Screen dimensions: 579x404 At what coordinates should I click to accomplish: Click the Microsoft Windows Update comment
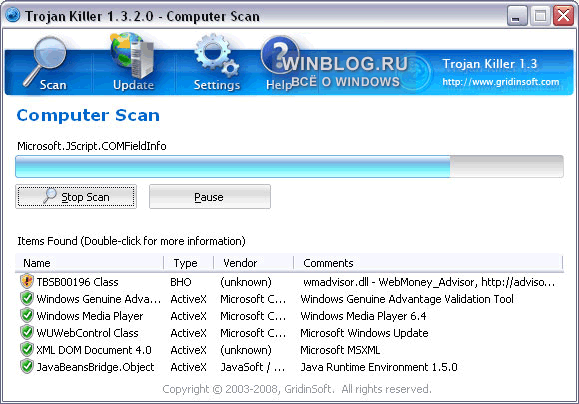pos(364,333)
